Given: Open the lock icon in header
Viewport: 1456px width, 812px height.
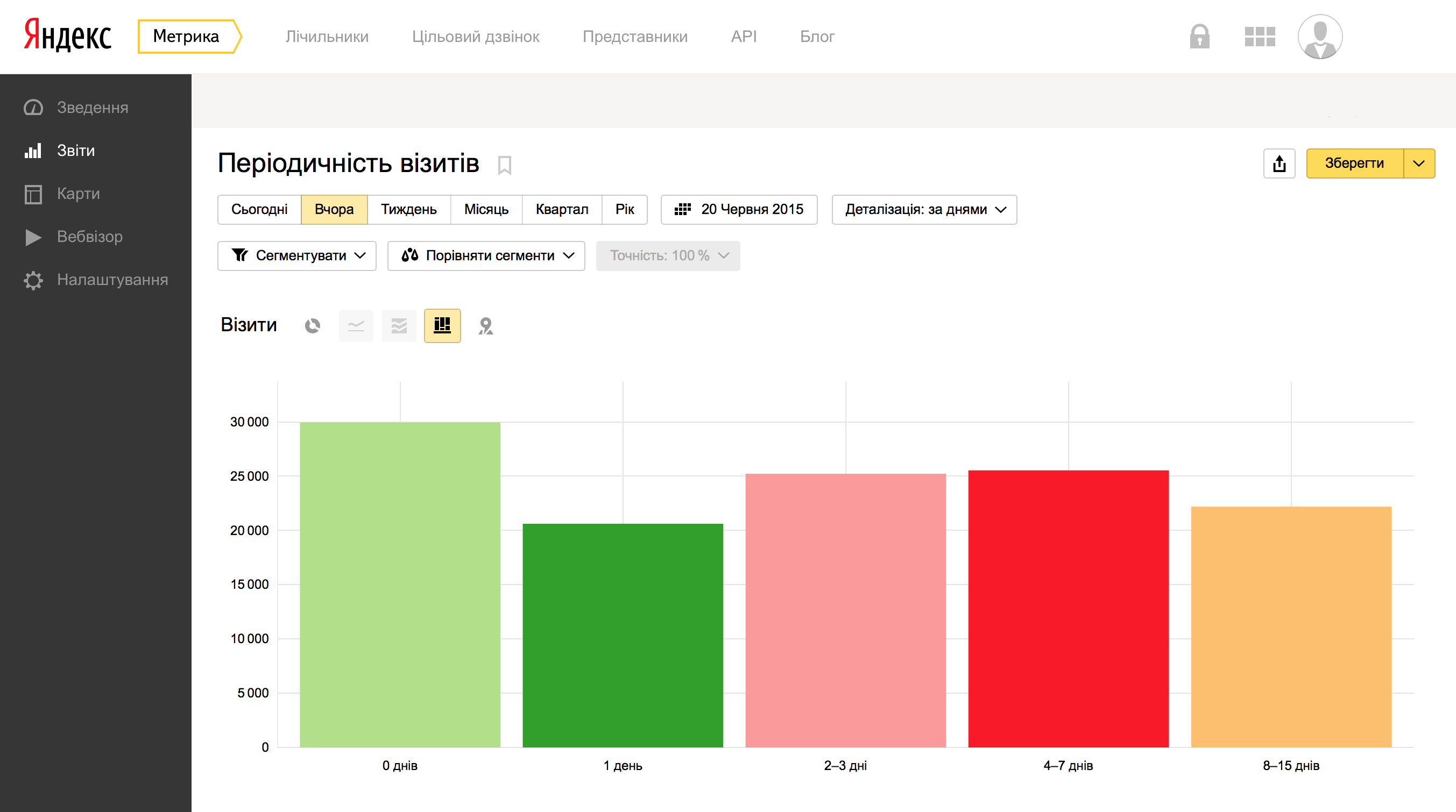Looking at the screenshot, I should [x=1199, y=37].
